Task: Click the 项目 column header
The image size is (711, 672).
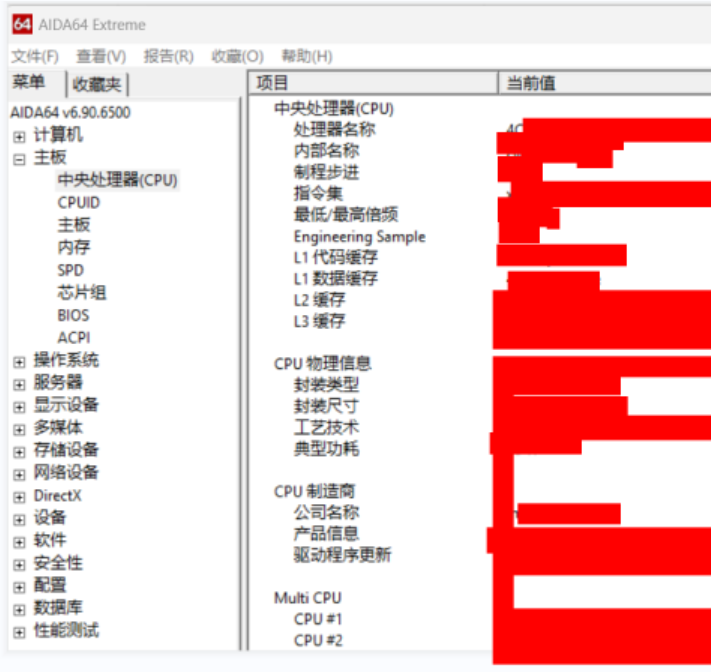Action: 373,83
